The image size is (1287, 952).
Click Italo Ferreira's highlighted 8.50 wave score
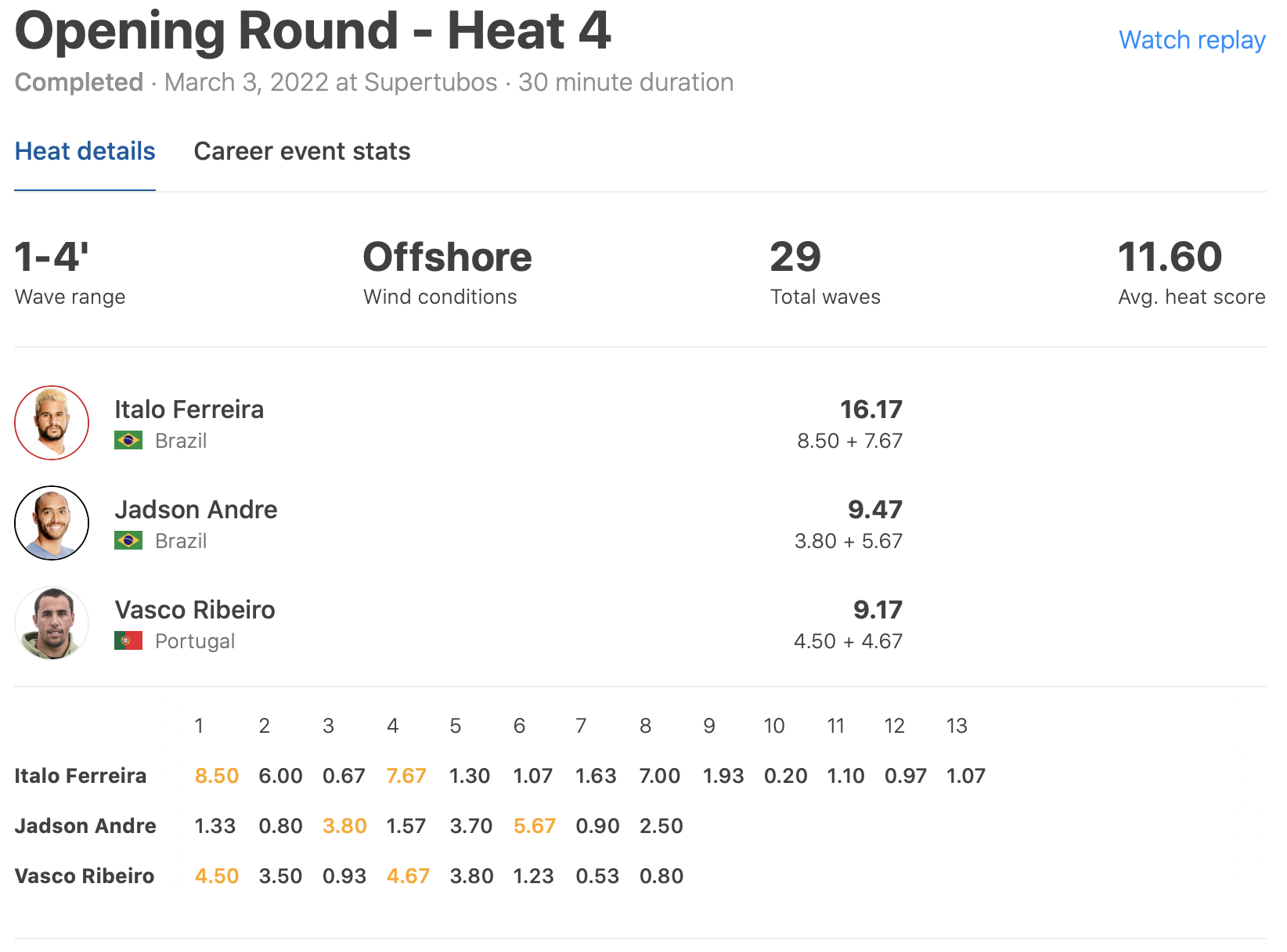pos(216,776)
